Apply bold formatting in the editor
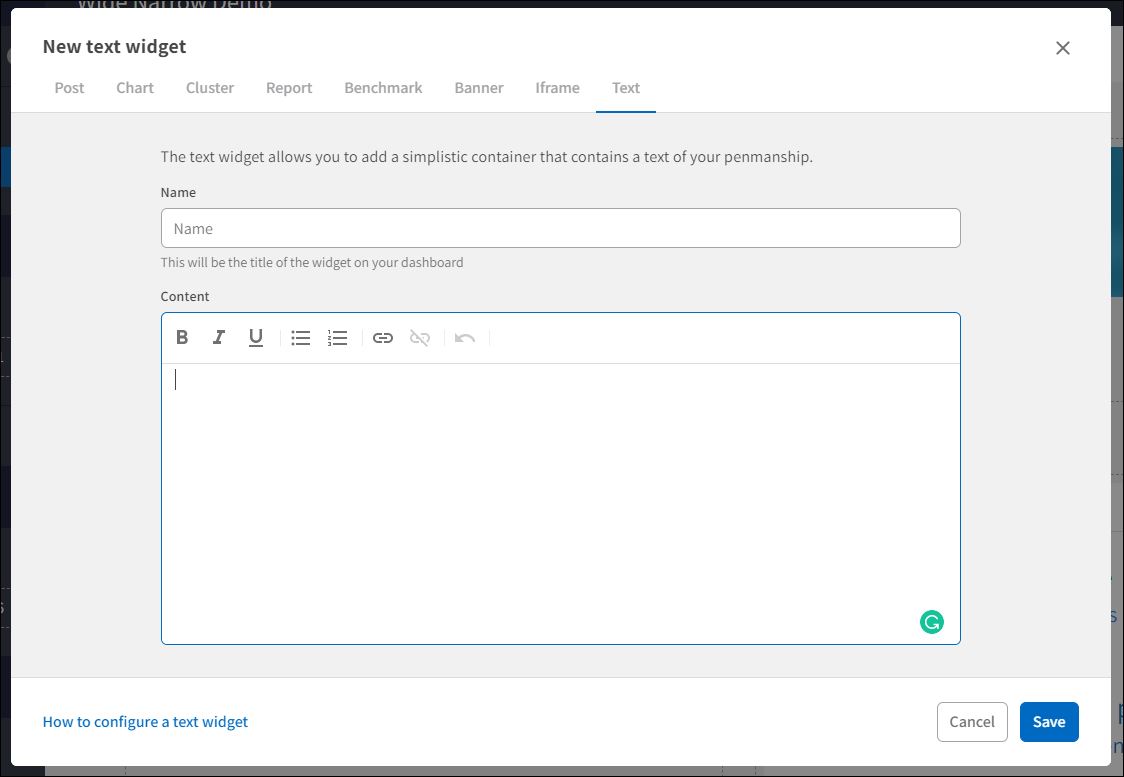The width and height of the screenshot is (1124, 777). pyautogui.click(x=182, y=337)
